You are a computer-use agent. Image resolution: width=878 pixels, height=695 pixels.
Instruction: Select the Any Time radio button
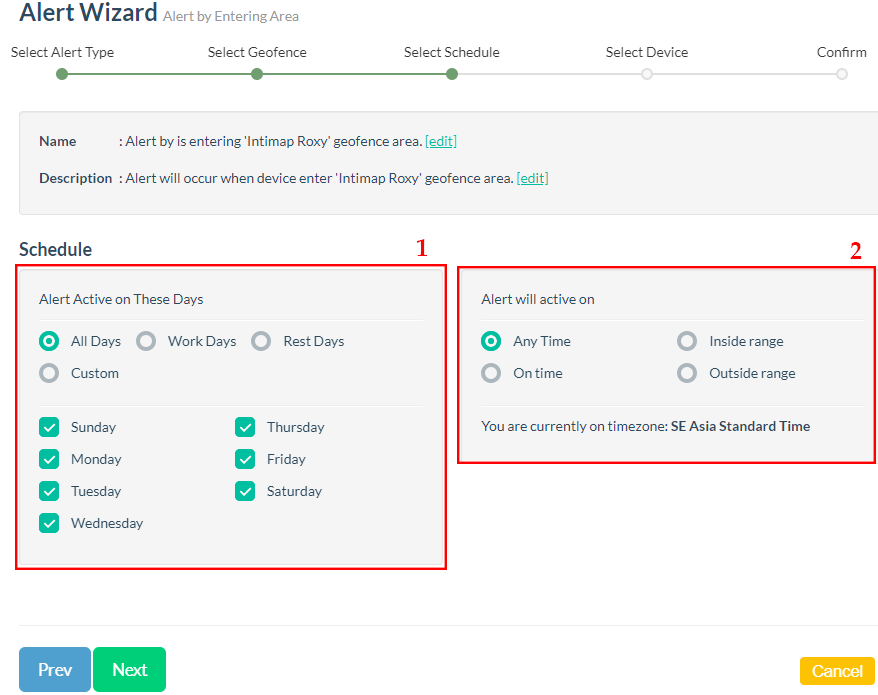491,341
